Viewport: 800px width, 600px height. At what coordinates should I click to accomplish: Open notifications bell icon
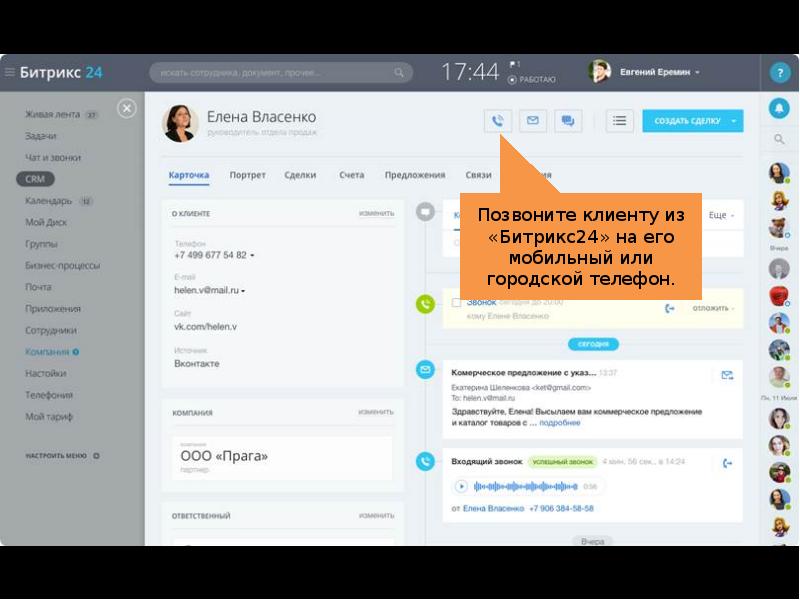click(x=779, y=107)
